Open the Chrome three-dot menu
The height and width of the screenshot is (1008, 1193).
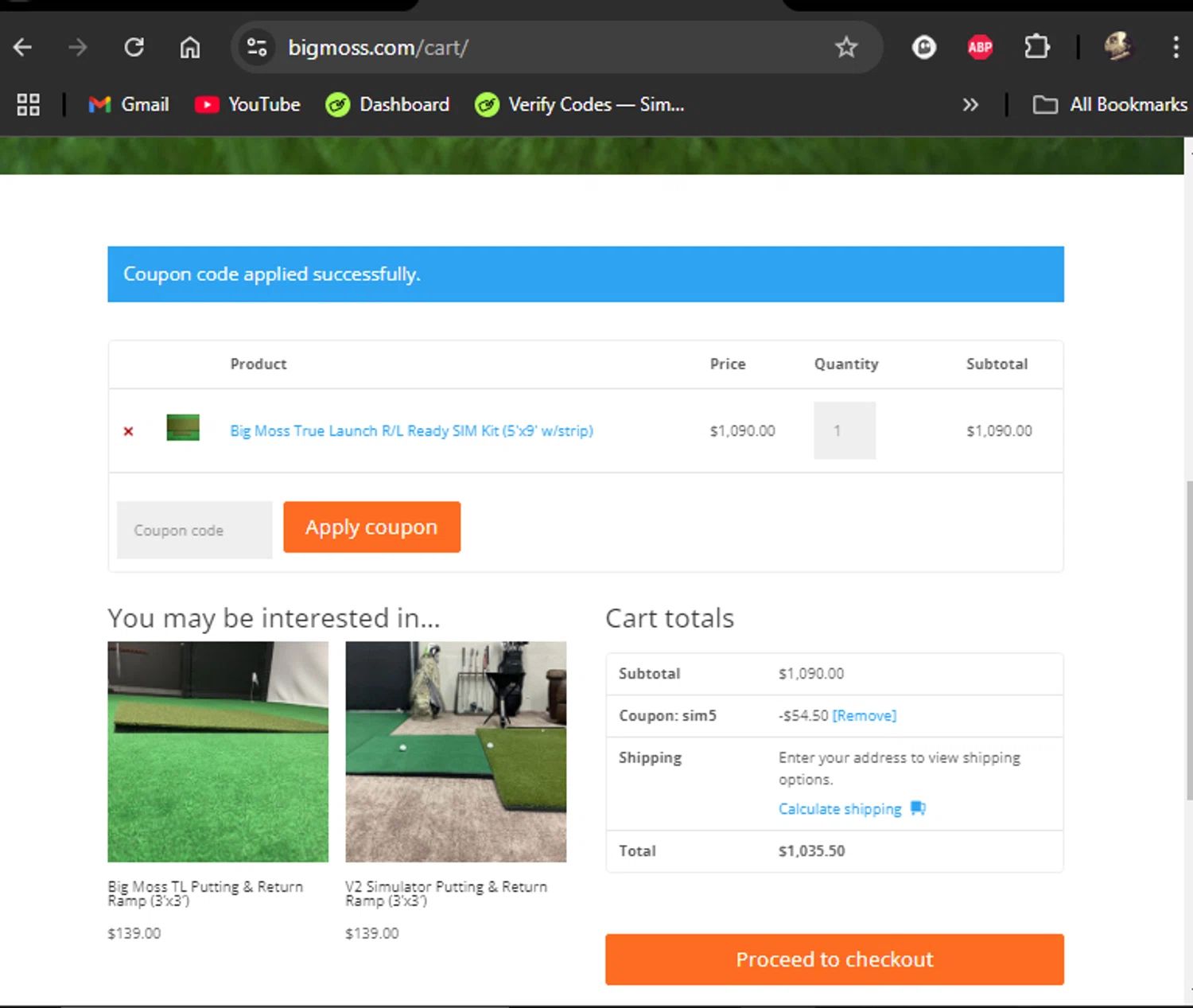click(x=1176, y=48)
